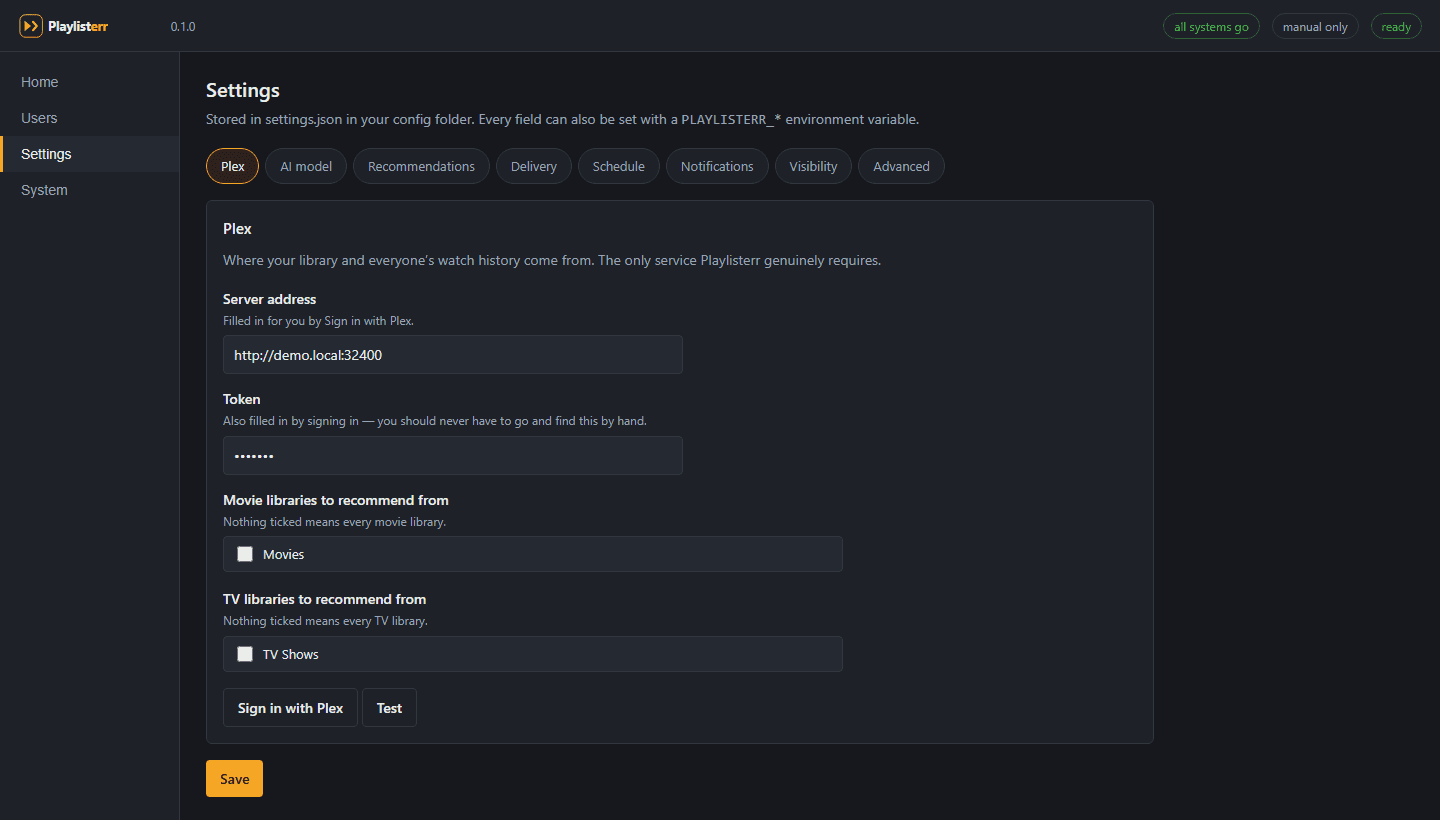Click 'Filled in for you by Sign in with Plex.' hint
This screenshot has height=820, width=1440.
pyautogui.click(x=318, y=321)
